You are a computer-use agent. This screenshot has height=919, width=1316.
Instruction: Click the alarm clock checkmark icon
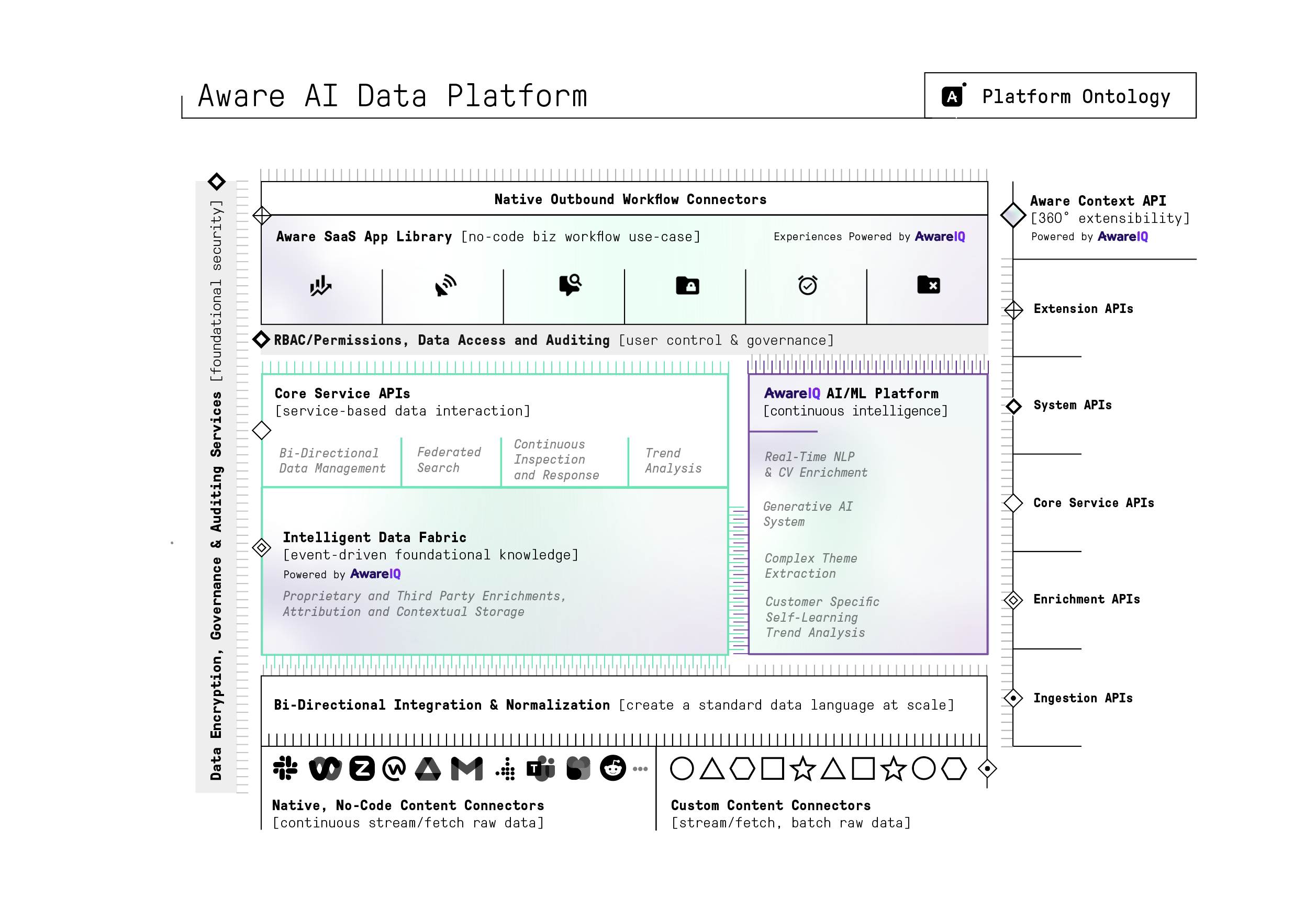[808, 285]
